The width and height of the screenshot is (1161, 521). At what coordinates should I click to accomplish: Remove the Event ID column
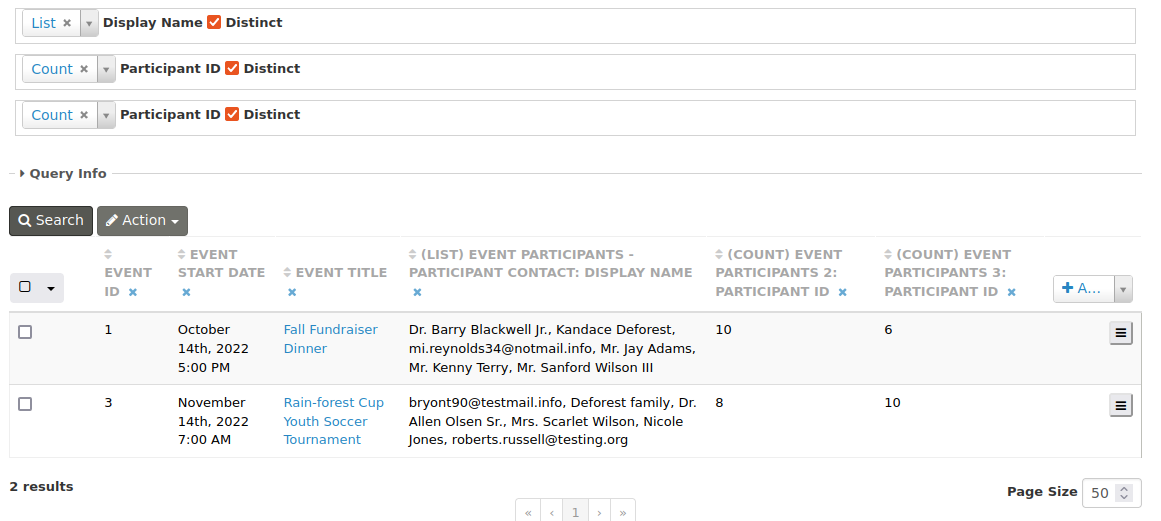click(x=133, y=292)
